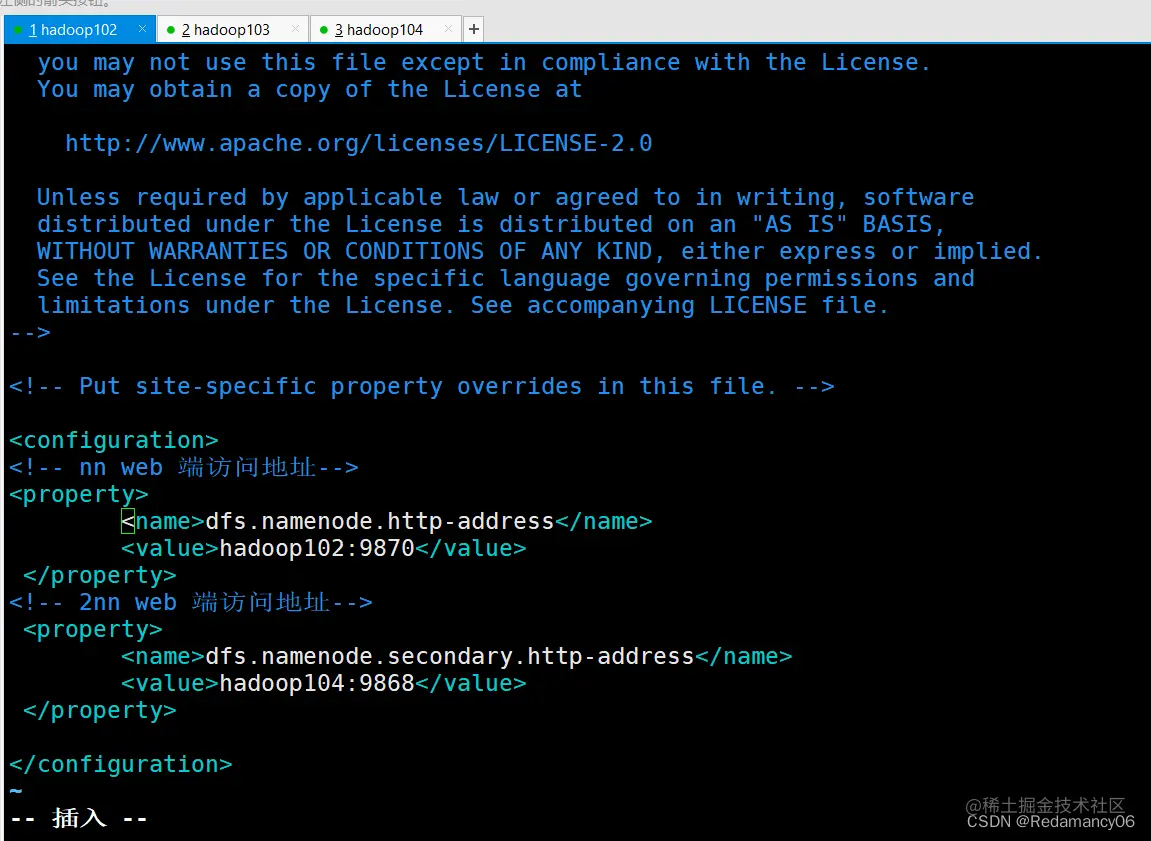1151x841 pixels.
Task: Click the '-->' comment terminator under the license text
Action: (30, 332)
